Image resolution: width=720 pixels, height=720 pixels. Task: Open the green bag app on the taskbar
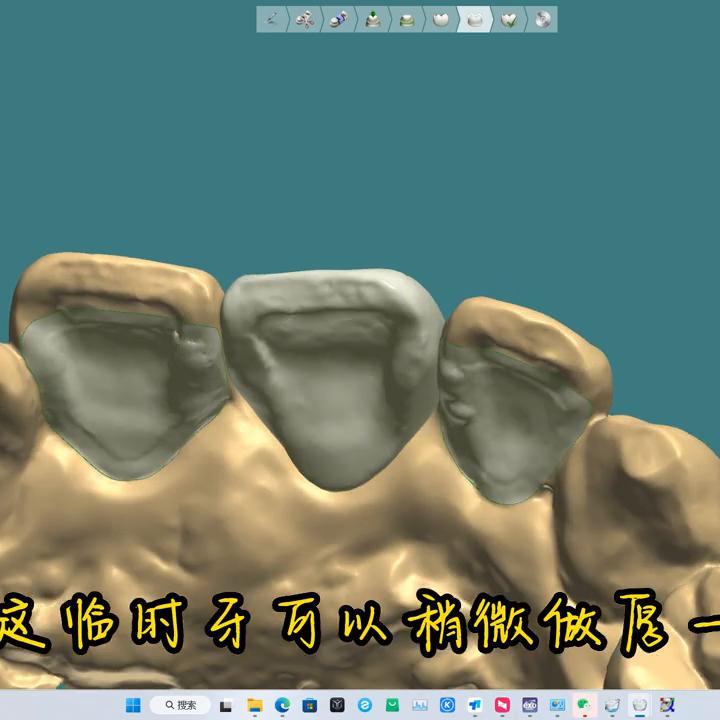(392, 704)
